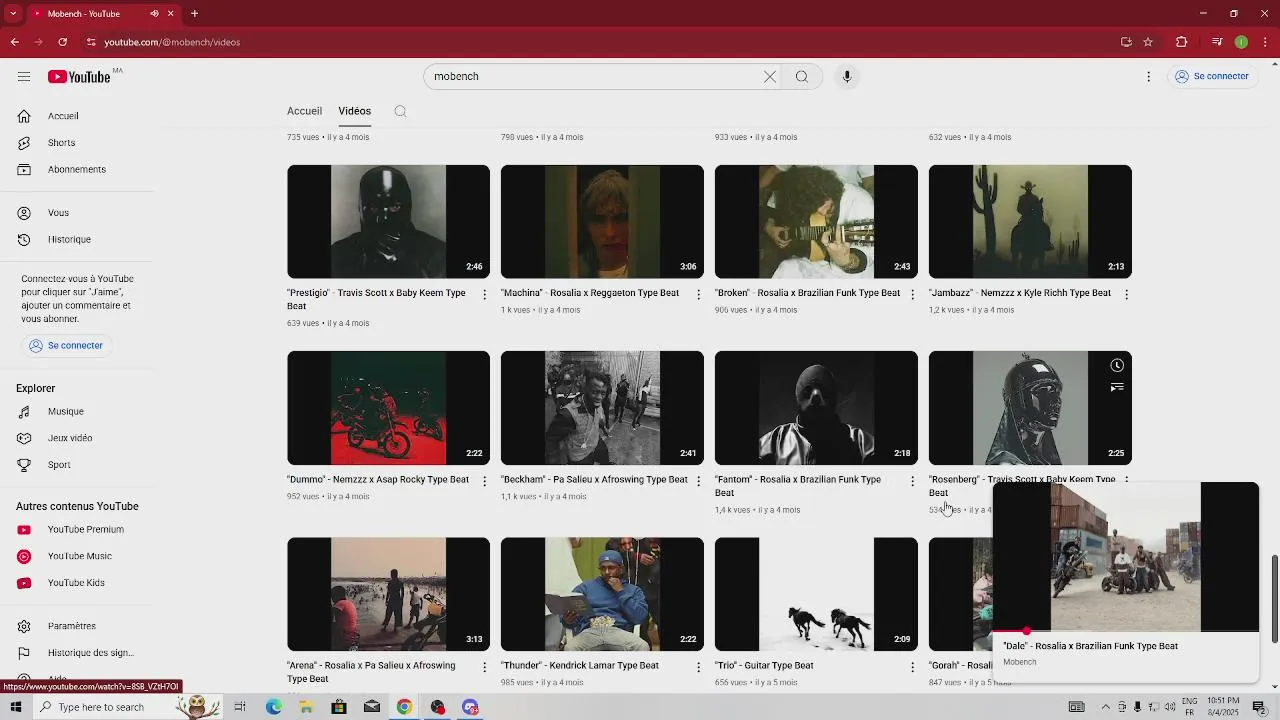The height and width of the screenshot is (720, 1280).
Task: Click the magnifier search button
Action: [802, 76]
